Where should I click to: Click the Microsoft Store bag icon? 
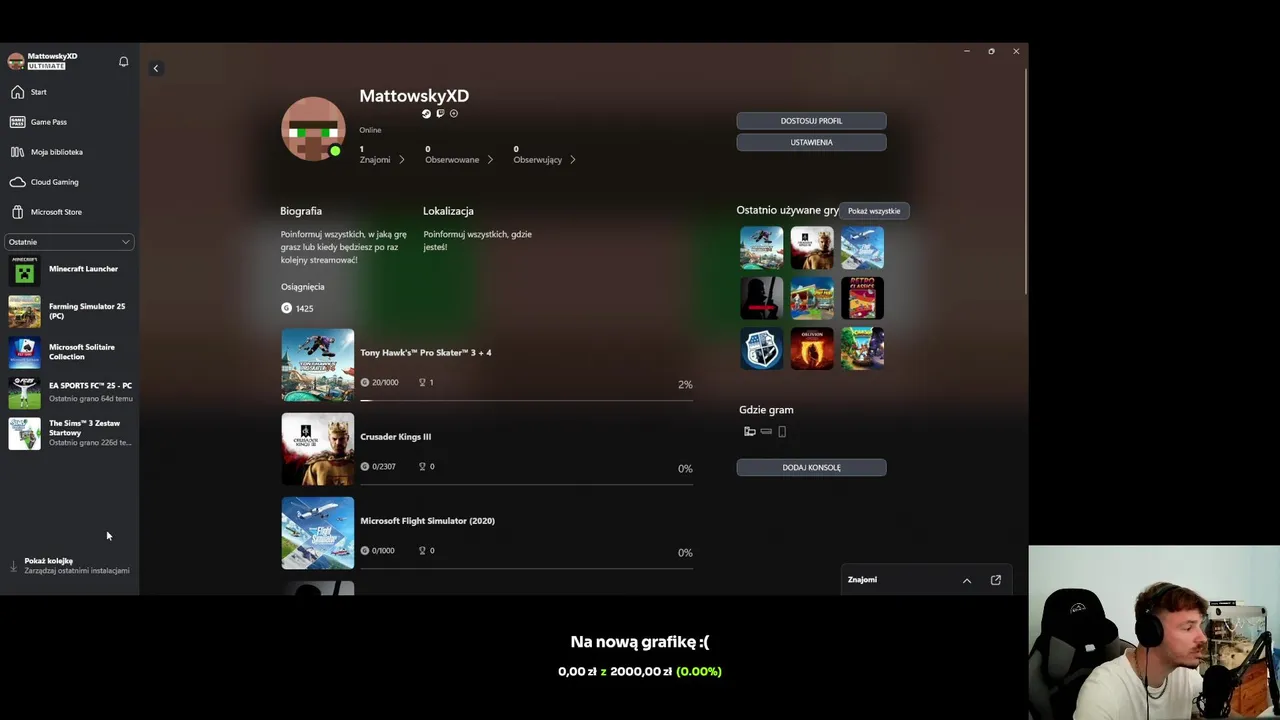pos(17,212)
